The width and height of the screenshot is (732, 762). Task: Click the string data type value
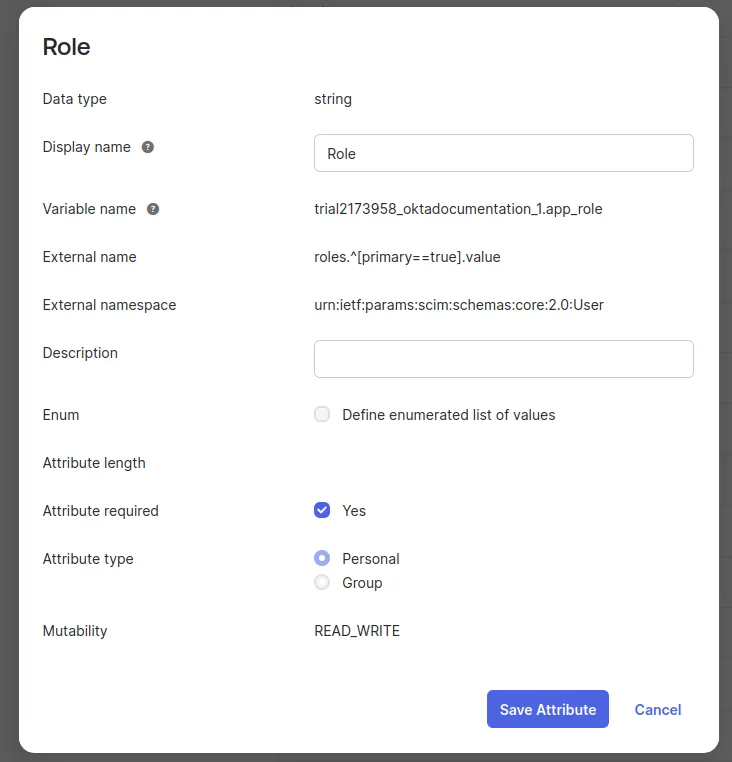click(333, 99)
